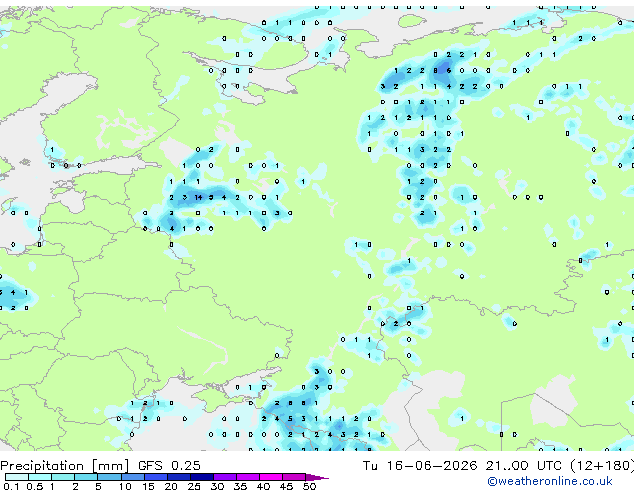Click the "0.1" legend scale label
Image resolution: width=634 pixels, height=490 pixels.
(x=11, y=486)
